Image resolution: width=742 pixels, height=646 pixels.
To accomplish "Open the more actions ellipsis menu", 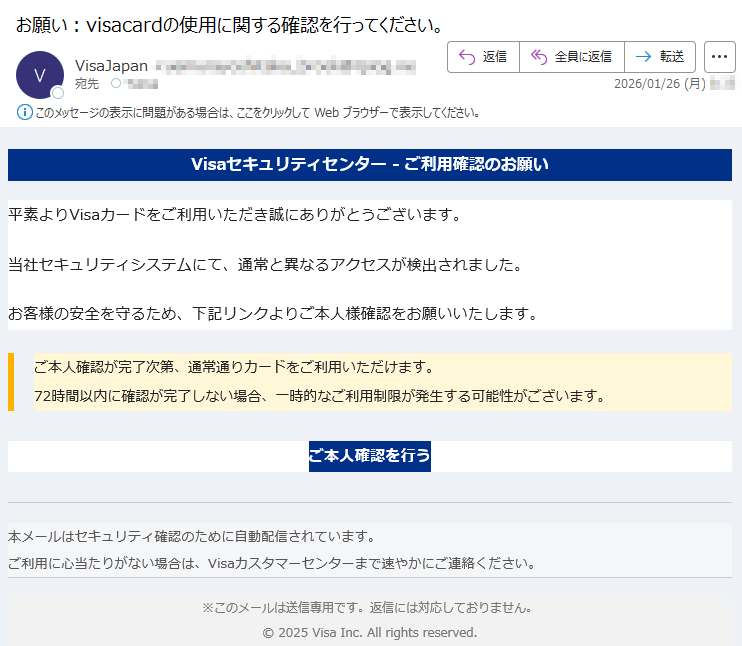I will coord(720,57).
